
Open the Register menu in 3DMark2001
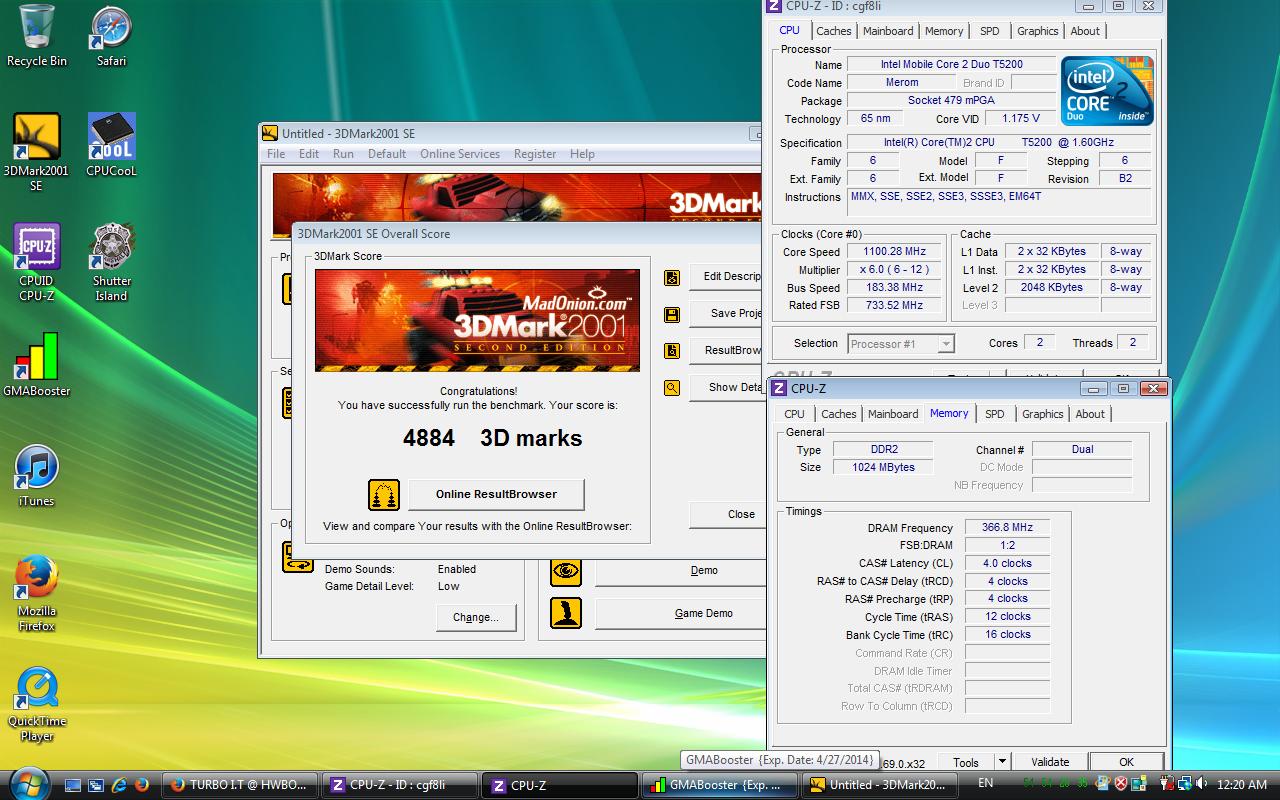coord(535,154)
